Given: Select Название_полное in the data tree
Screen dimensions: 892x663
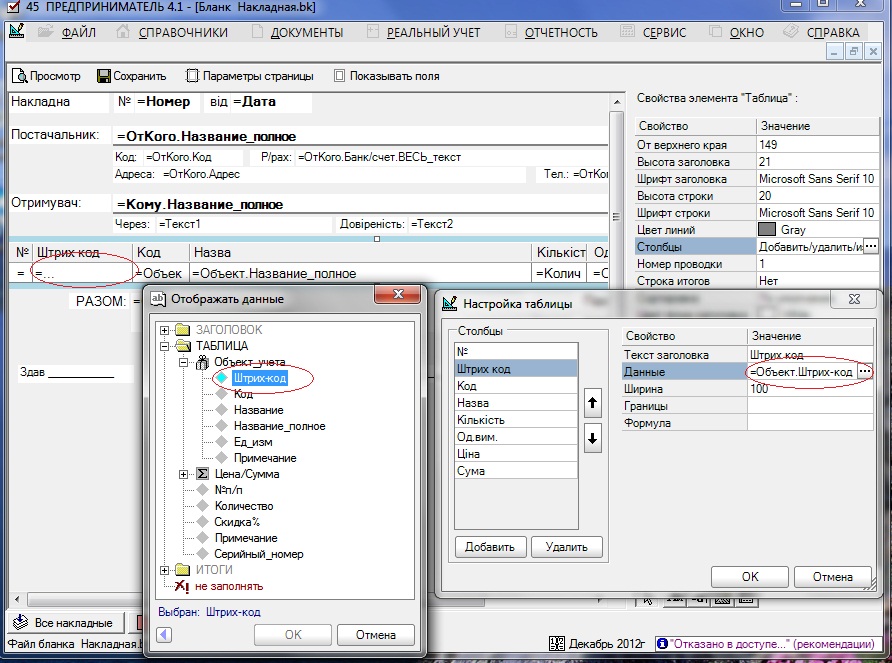Looking at the screenshot, I should pos(279,426).
